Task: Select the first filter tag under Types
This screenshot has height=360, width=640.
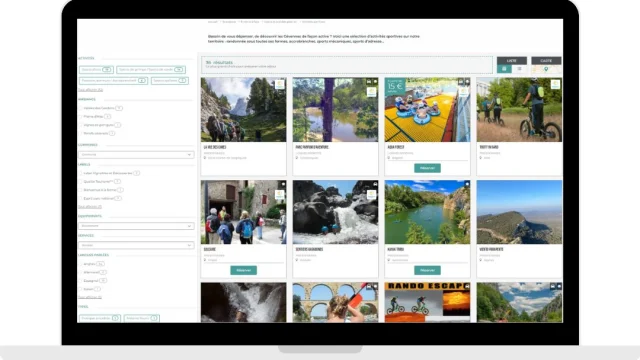Action: [100, 318]
